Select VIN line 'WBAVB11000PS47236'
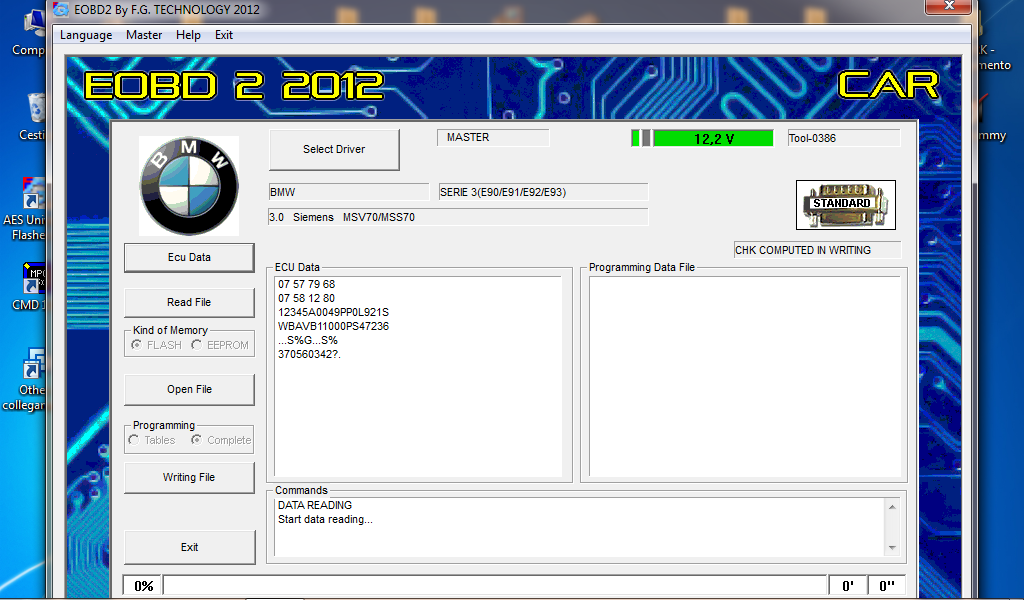The width and height of the screenshot is (1024, 600). (333, 326)
